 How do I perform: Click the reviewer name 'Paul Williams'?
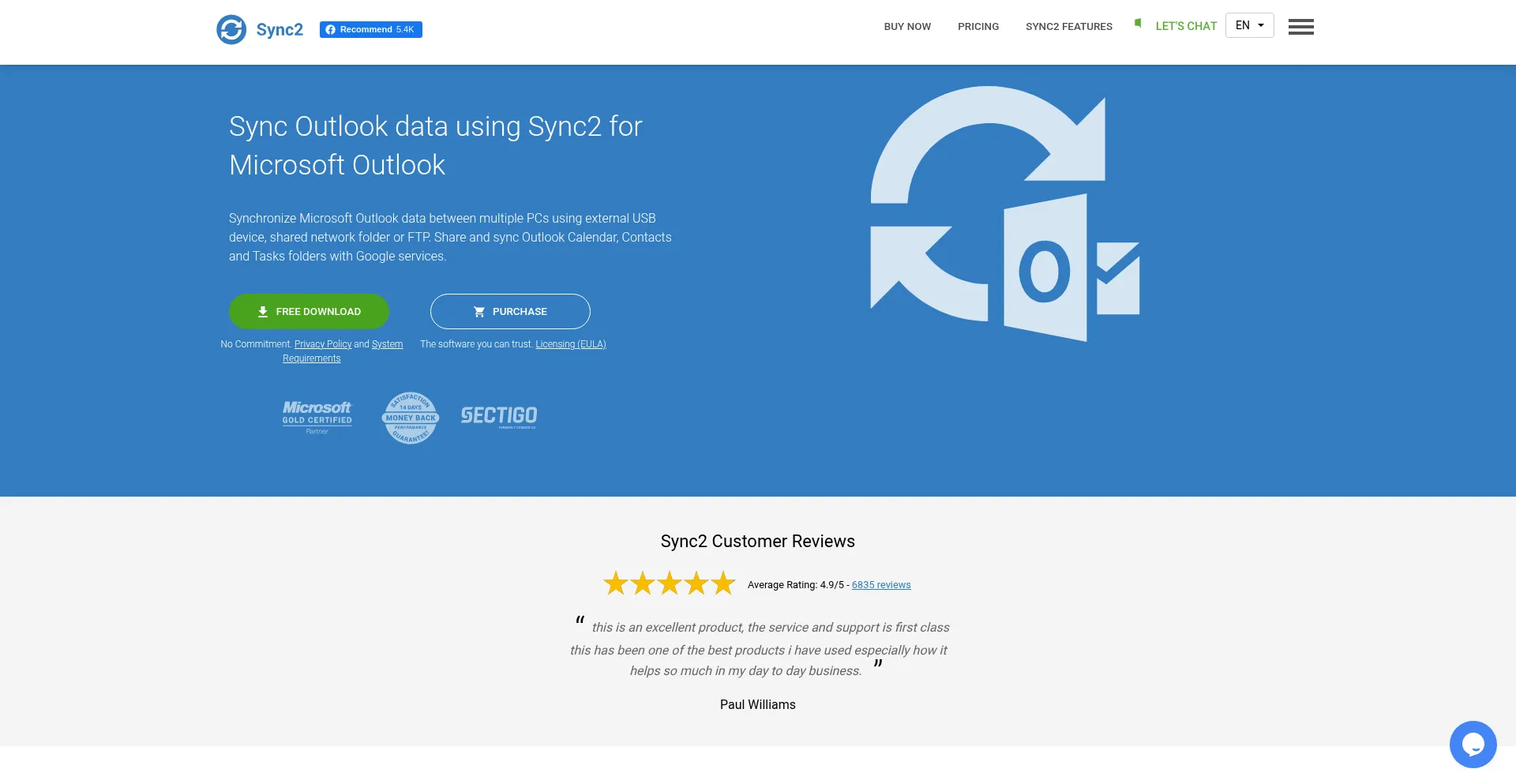pyautogui.click(x=758, y=704)
